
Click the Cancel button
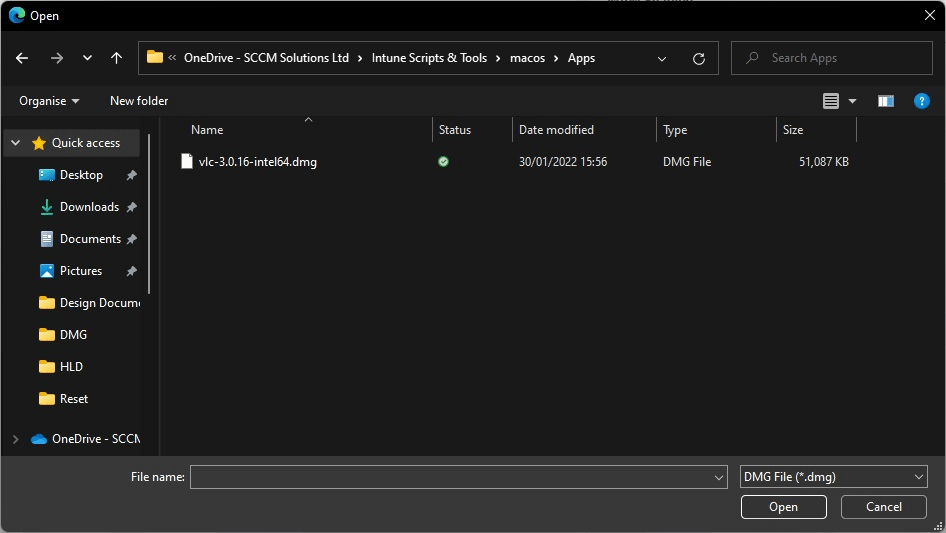pyautogui.click(x=883, y=507)
